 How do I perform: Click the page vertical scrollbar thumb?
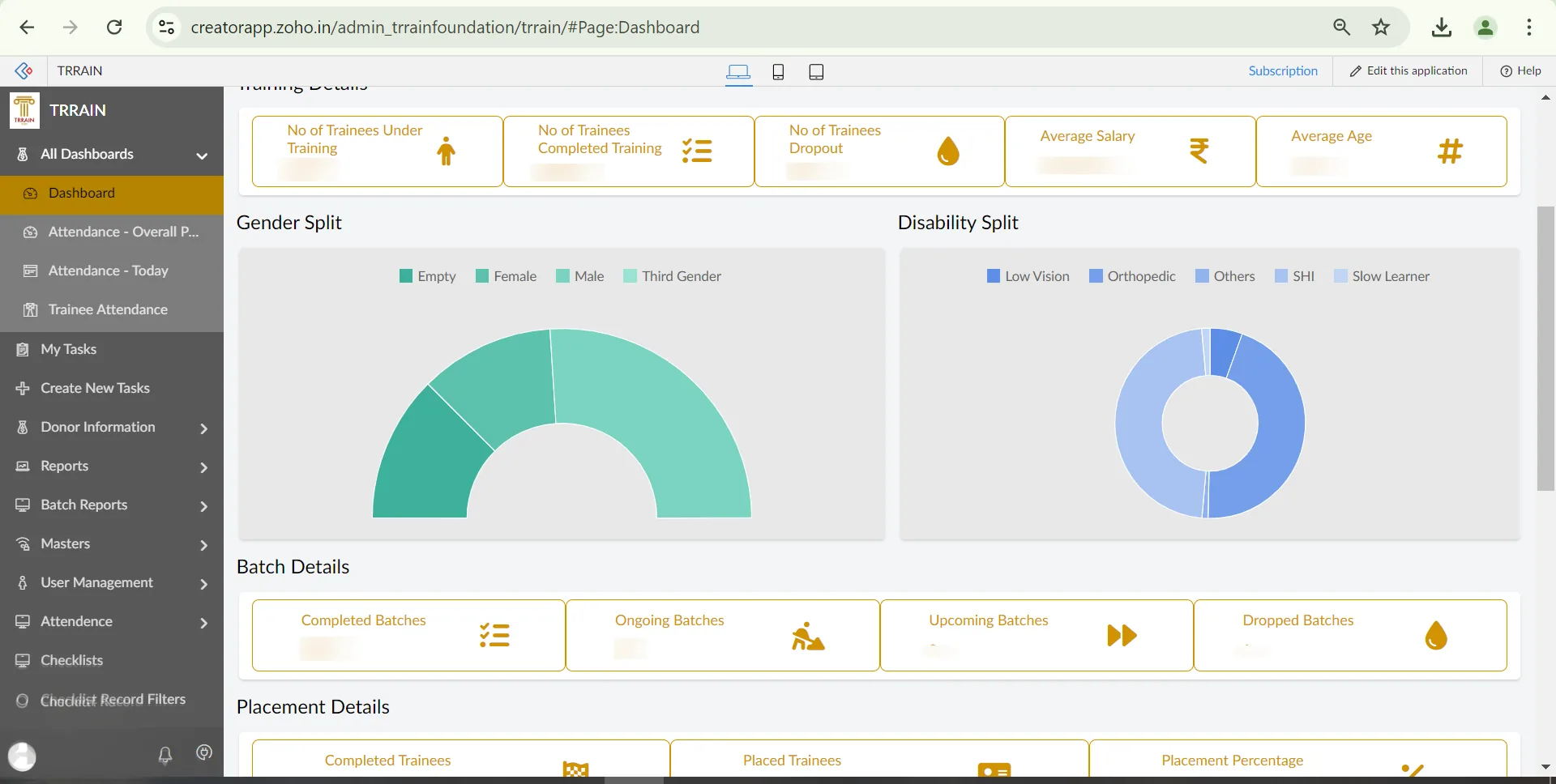point(1545,348)
